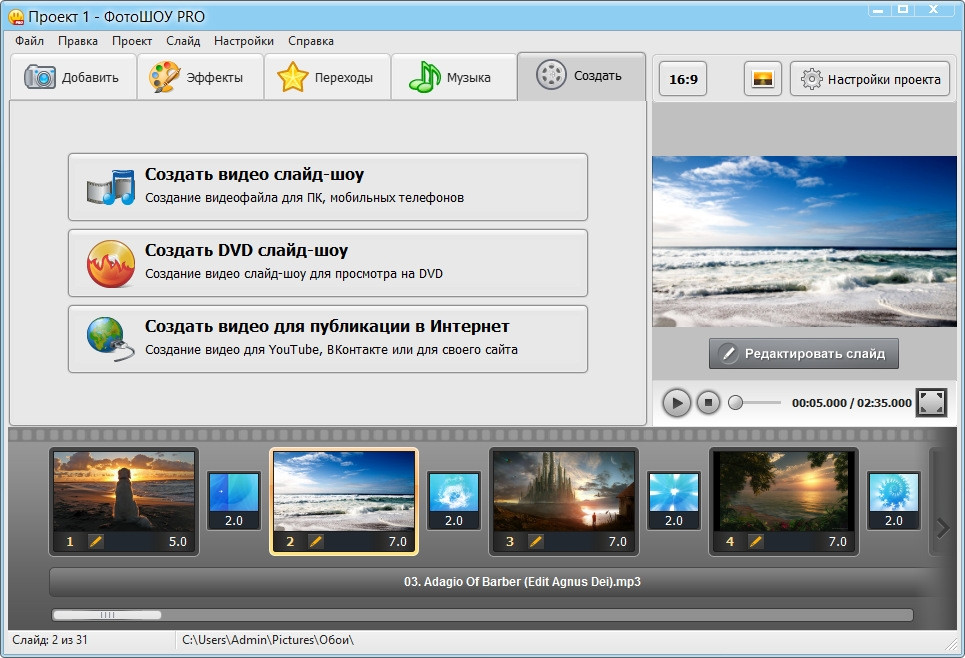Click Создать видео слайд-шоу button
The image size is (965, 658).
tap(328, 187)
